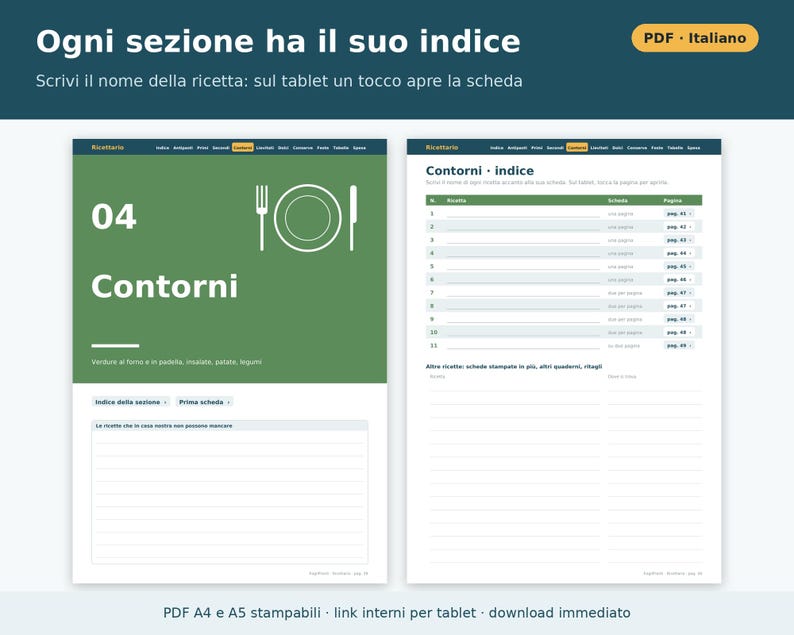Viewport: 794px width, 635px height.
Task: Click the 'Pagina' column header
Action: coord(672,201)
